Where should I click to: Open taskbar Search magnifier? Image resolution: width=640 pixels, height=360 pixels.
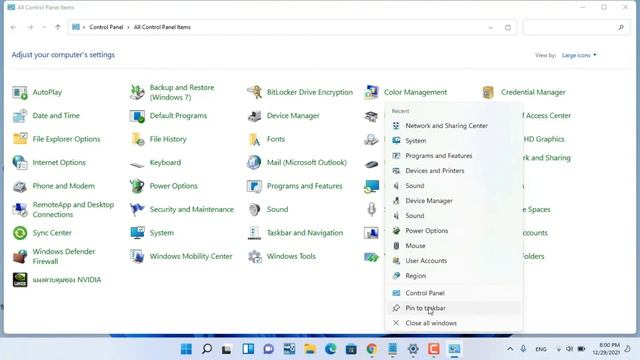click(207, 349)
